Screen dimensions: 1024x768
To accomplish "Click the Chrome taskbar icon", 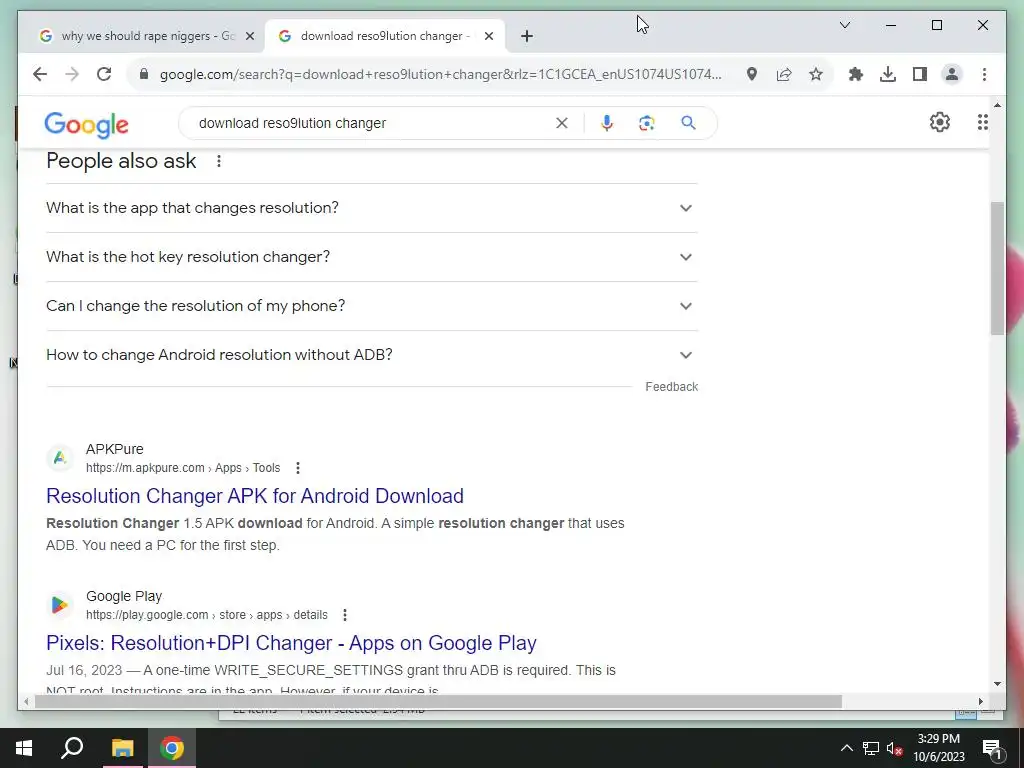I will (172, 748).
